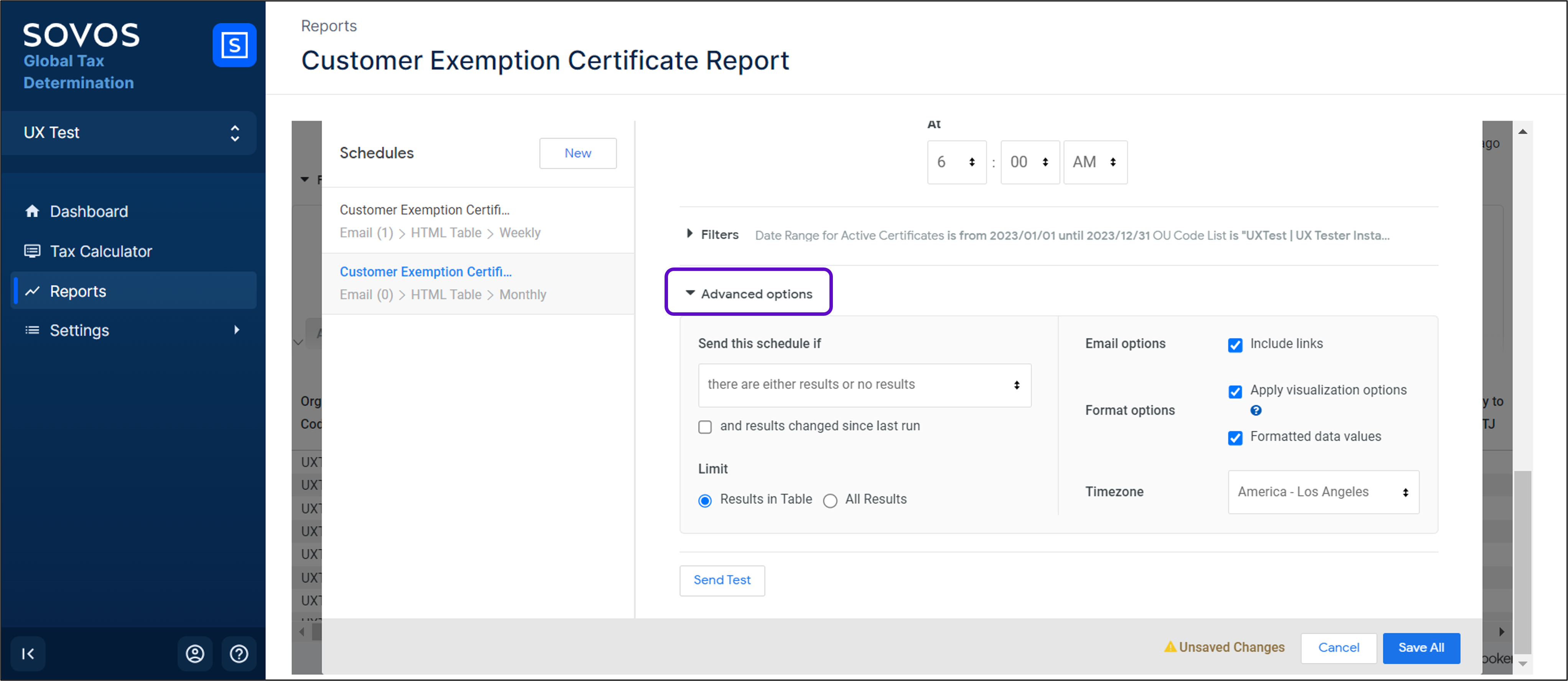Collapse the Advanced options section
Image resolution: width=1568 pixels, height=681 pixels.
click(749, 293)
